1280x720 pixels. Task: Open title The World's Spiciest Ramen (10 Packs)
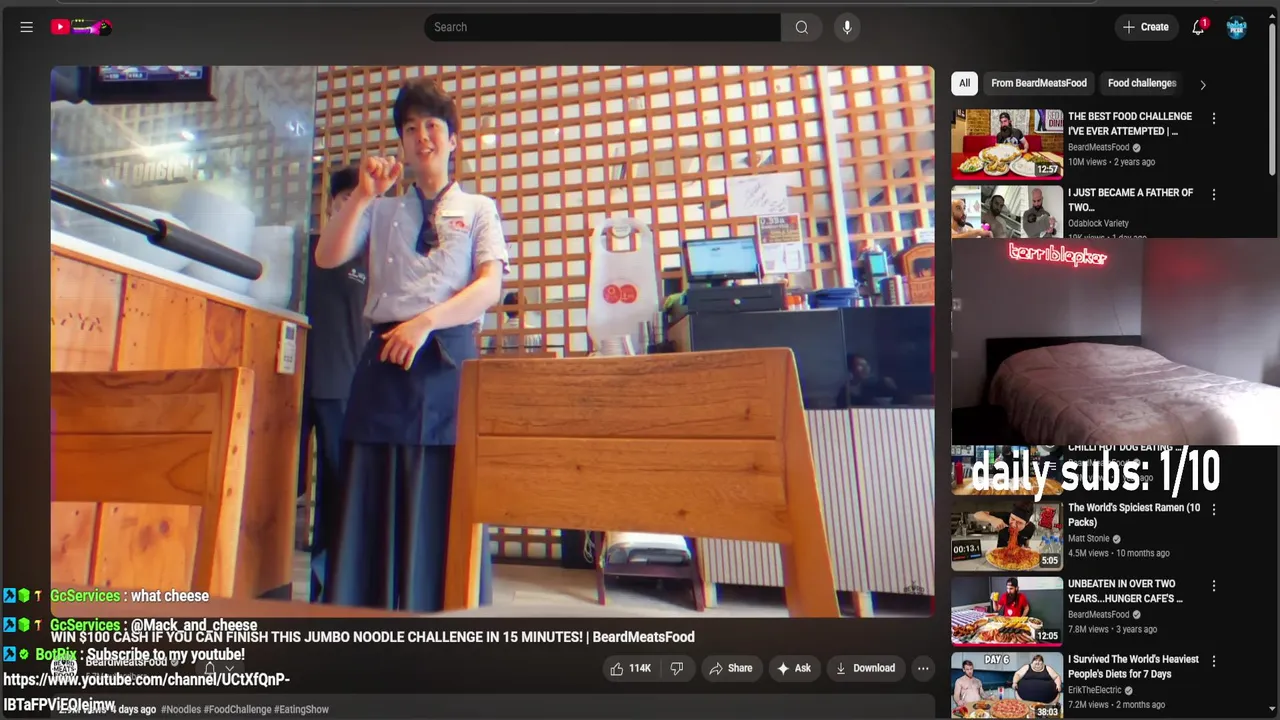[x=1134, y=515]
